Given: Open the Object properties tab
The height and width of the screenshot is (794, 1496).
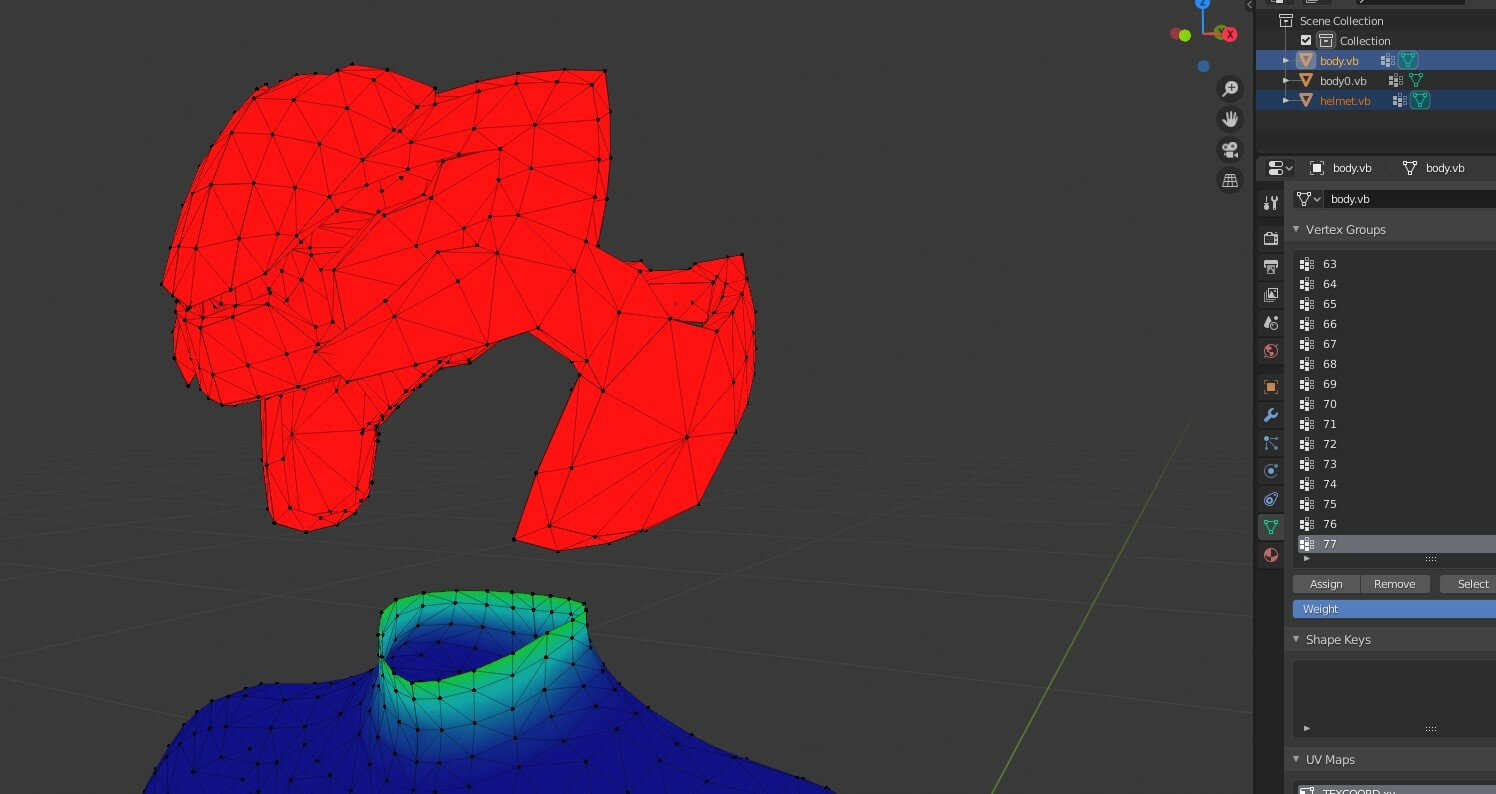Looking at the screenshot, I should click(1271, 387).
